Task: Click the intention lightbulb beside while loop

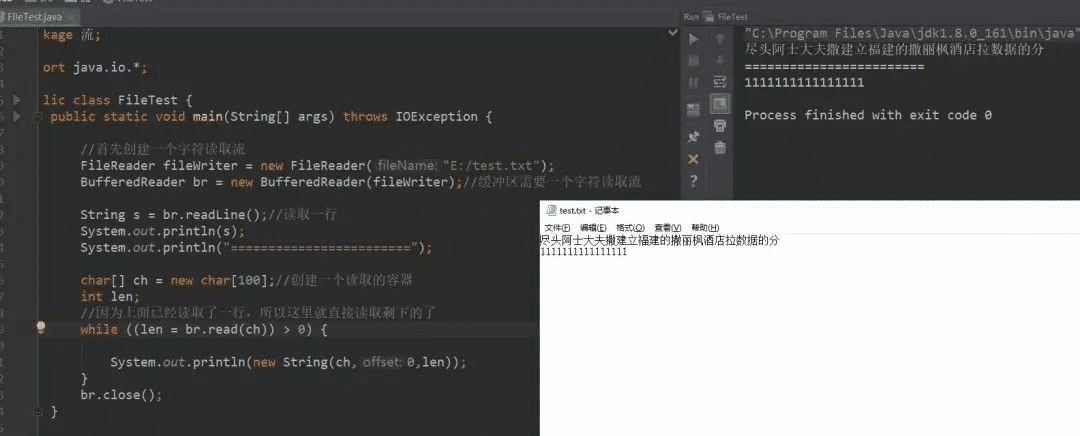Action: click(41, 327)
